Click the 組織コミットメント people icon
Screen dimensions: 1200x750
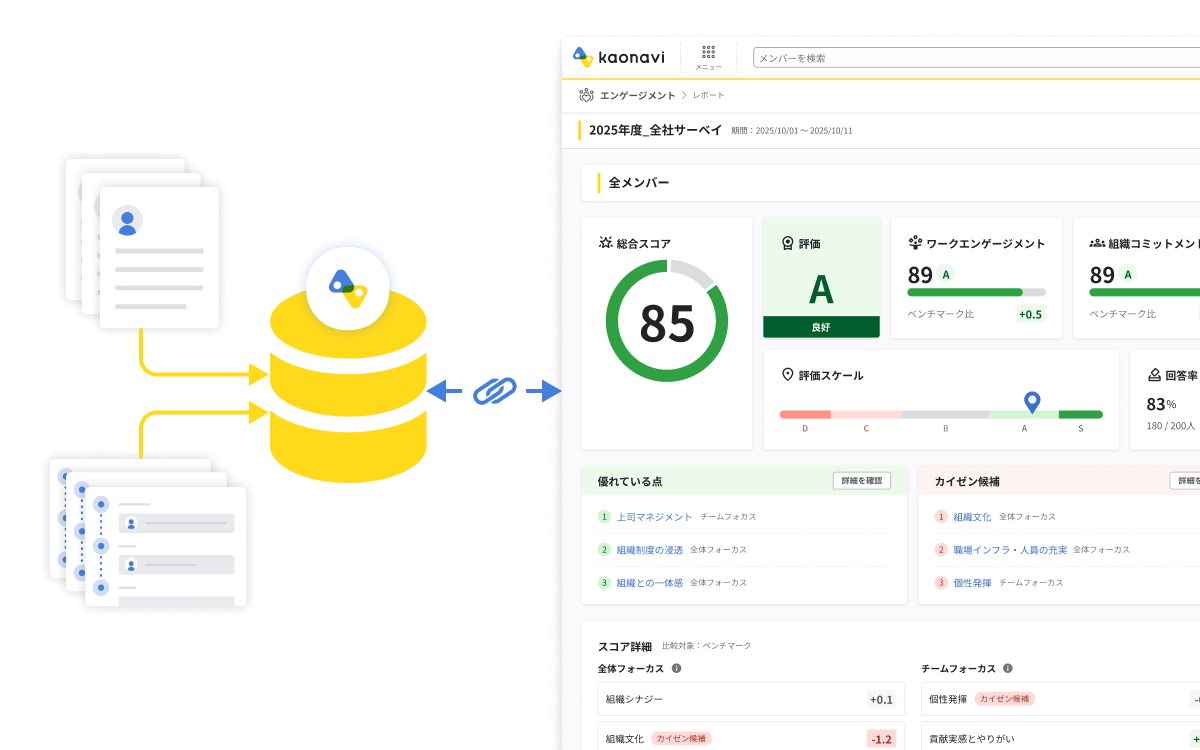point(1097,243)
